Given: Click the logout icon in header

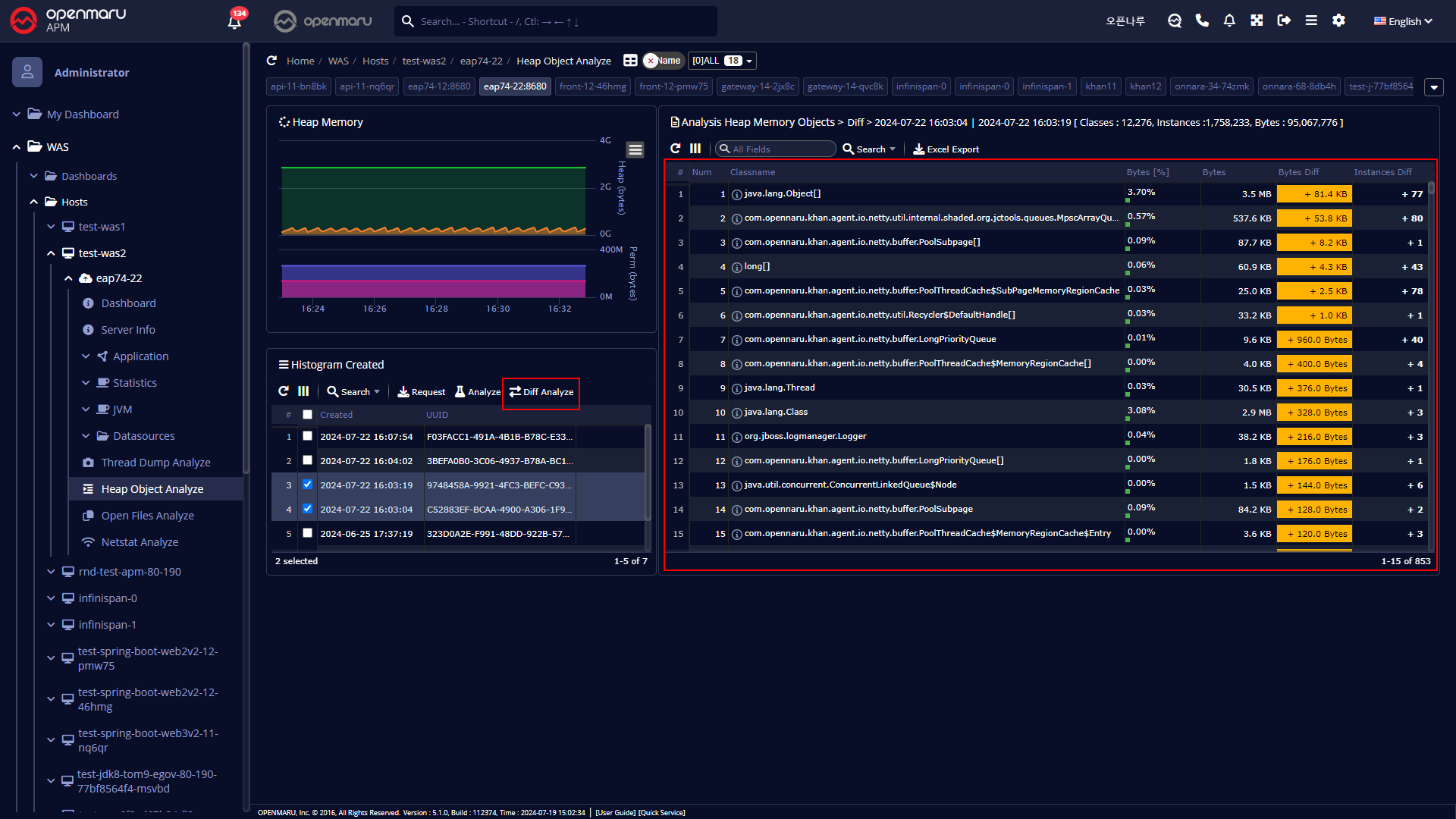Looking at the screenshot, I should [x=1284, y=20].
